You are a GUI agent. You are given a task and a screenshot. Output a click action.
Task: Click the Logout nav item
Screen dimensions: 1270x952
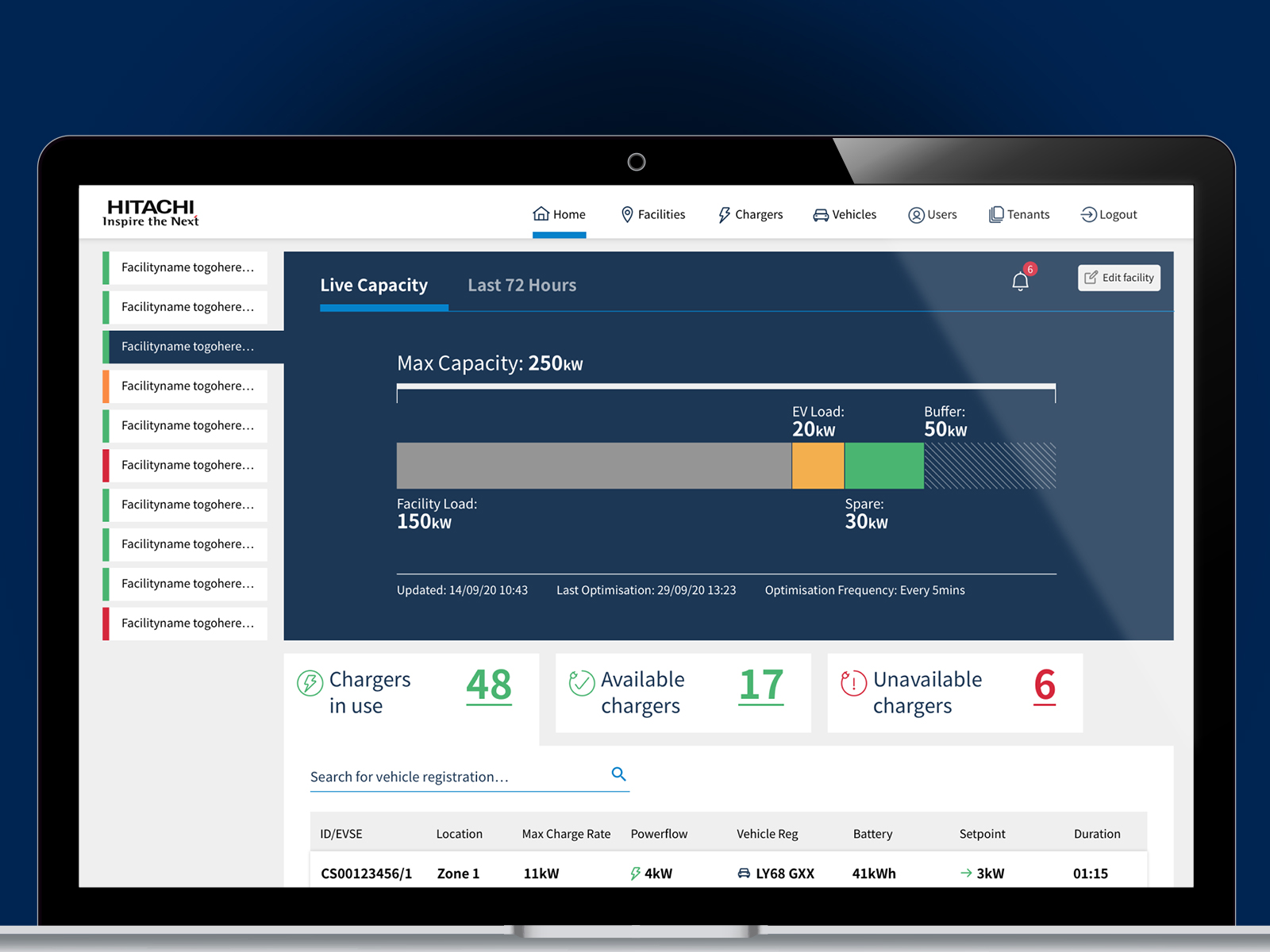point(1109,214)
